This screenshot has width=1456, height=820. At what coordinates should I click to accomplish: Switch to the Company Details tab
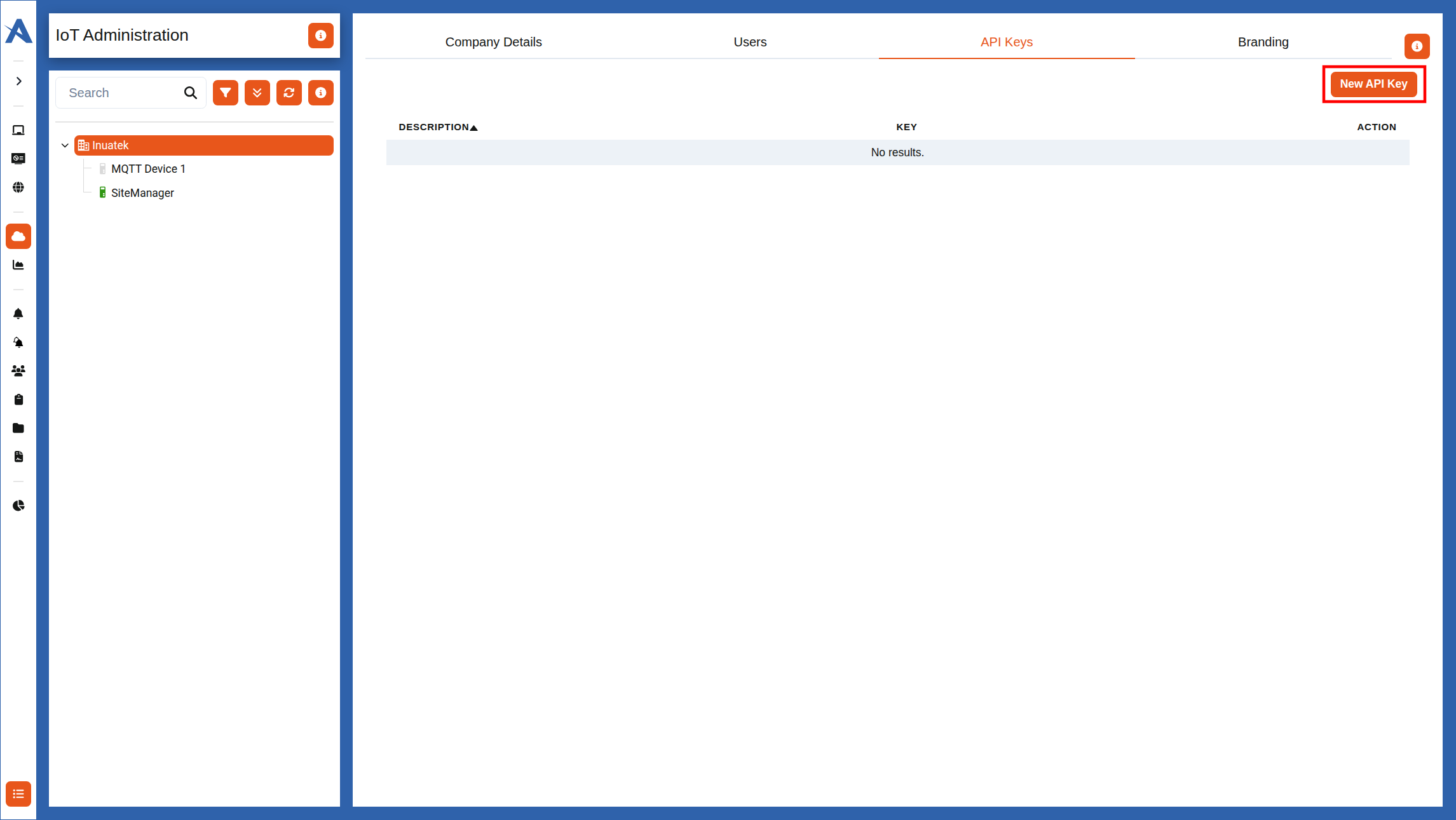(493, 41)
